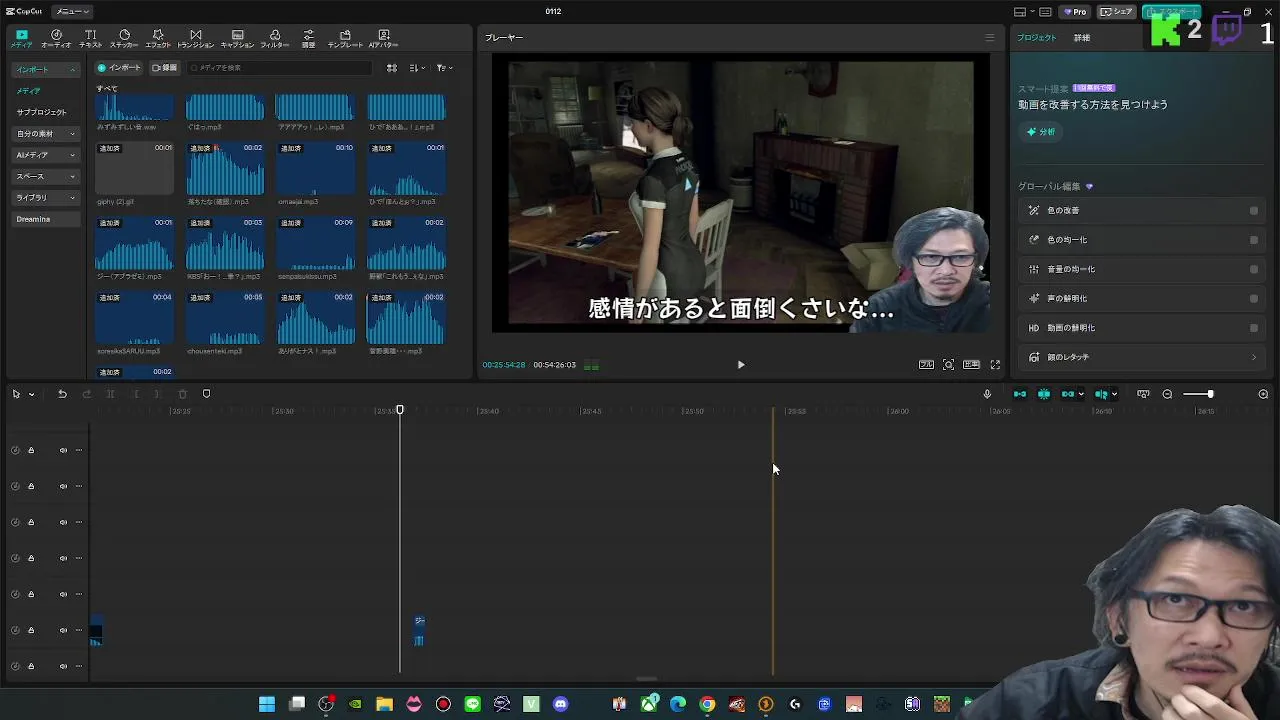Image resolution: width=1280 pixels, height=720 pixels.
Task: Open the AIアバター tool tab
Action: click(x=384, y=39)
